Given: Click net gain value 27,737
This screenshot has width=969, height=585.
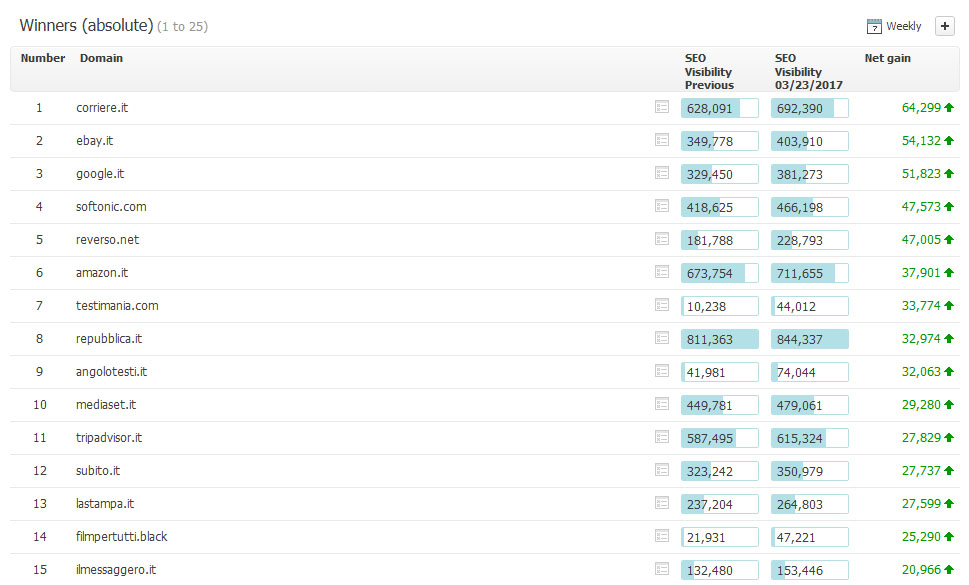Looking at the screenshot, I should (x=921, y=471).
